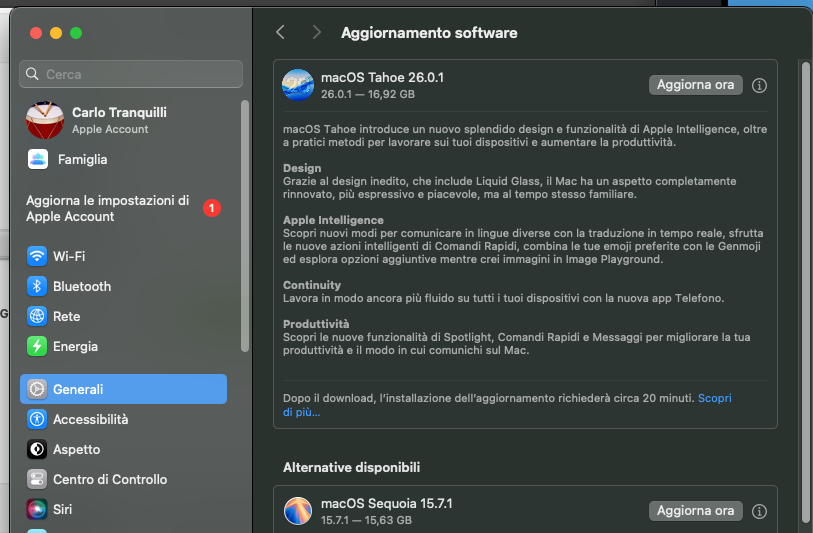Image resolution: width=813 pixels, height=533 pixels.
Task: Click the sidebar scrollbar
Action: 245,226
